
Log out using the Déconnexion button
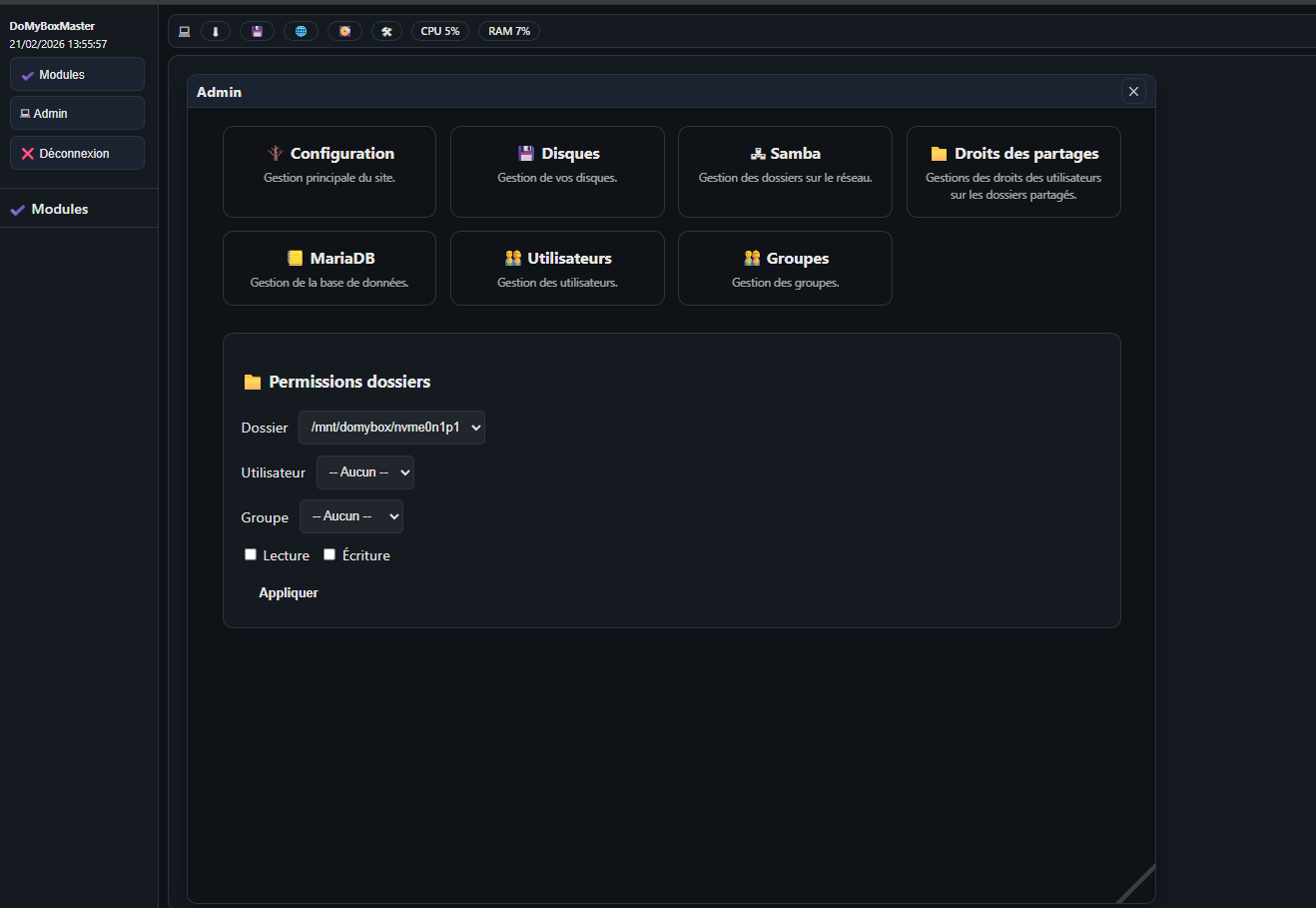pyautogui.click(x=77, y=154)
